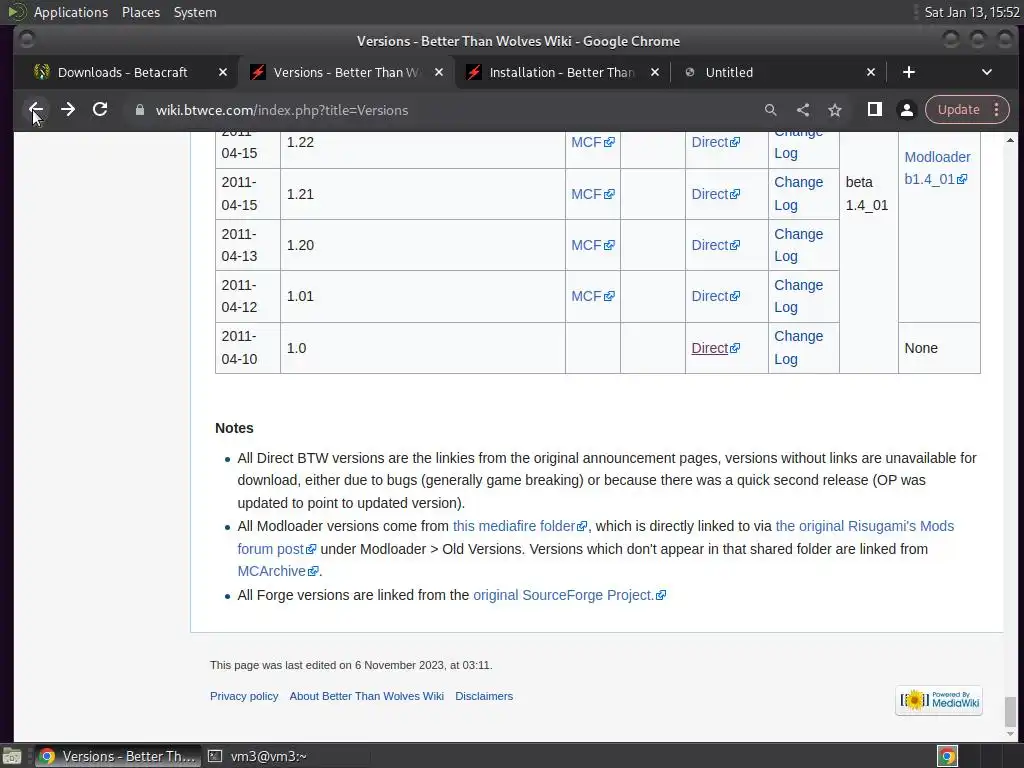Click the page vertical scrollbar thumb
Screen dimensions: 1024x768
click(1010, 711)
